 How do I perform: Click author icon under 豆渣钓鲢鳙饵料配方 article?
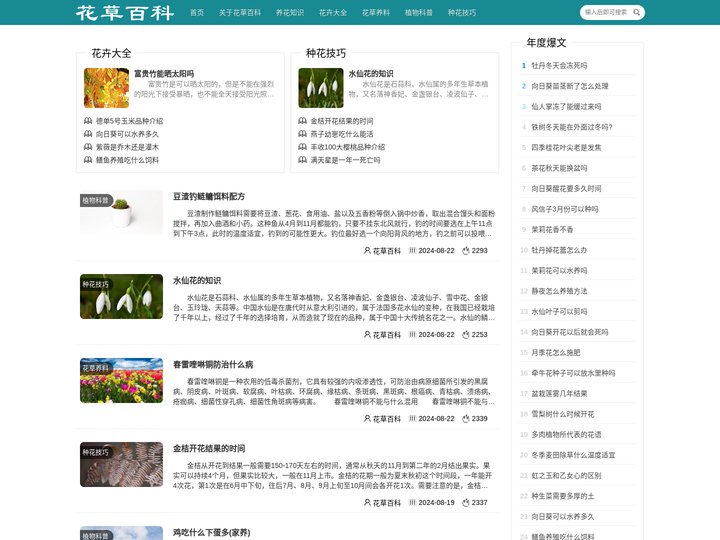click(367, 250)
